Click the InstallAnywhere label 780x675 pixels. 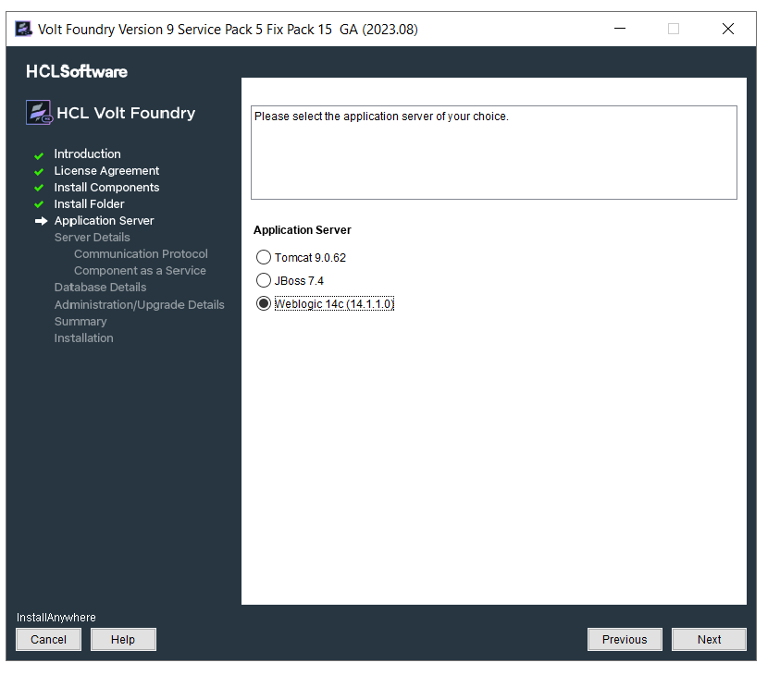pos(56,617)
